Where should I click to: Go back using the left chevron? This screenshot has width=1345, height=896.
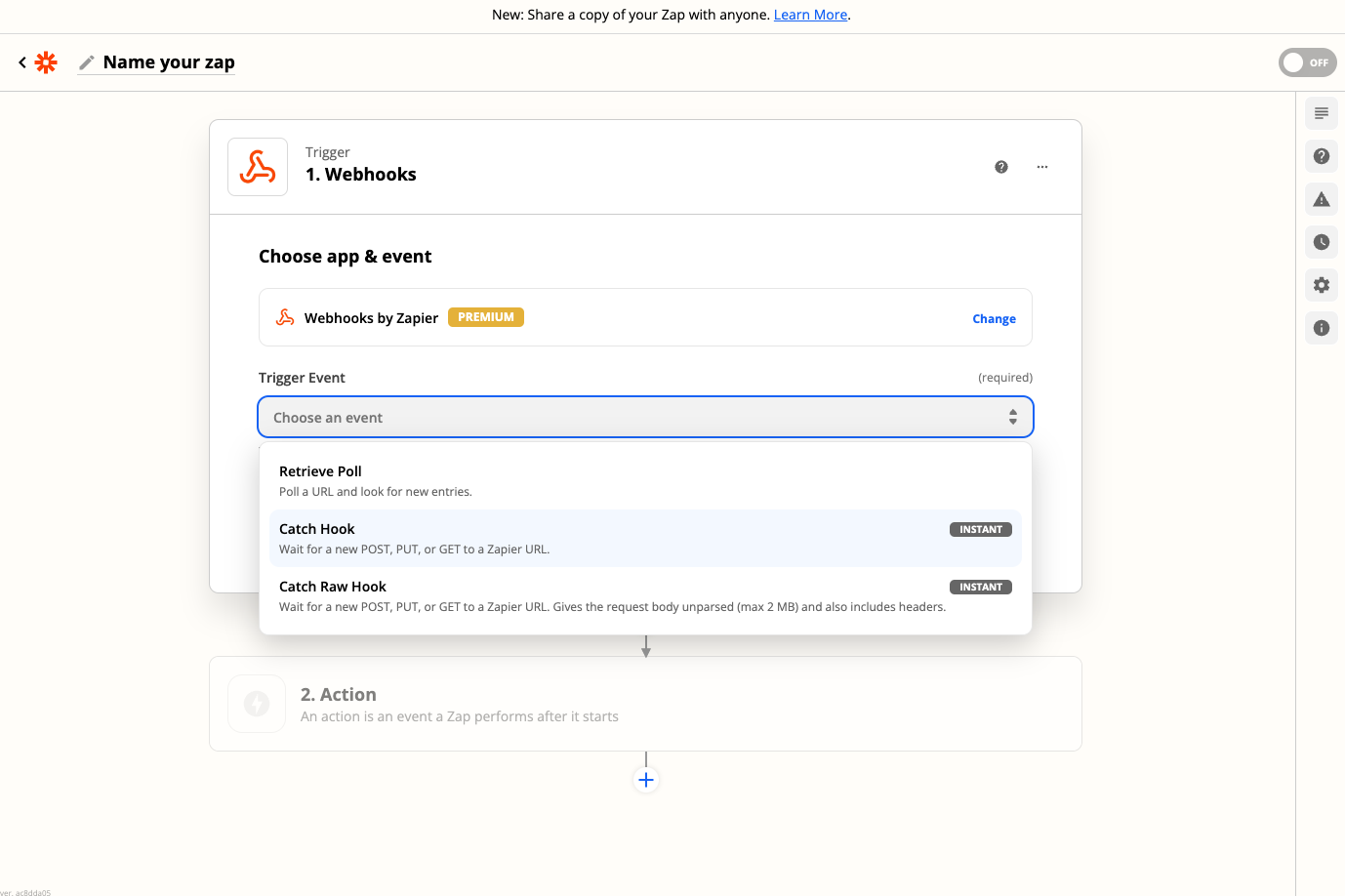click(x=22, y=62)
